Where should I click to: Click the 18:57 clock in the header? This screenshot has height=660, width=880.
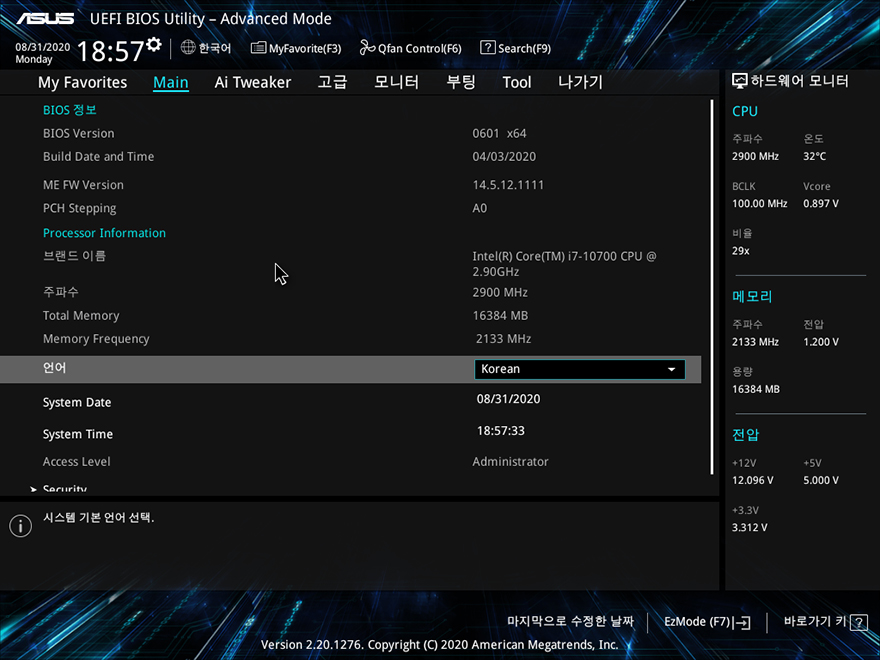point(111,51)
